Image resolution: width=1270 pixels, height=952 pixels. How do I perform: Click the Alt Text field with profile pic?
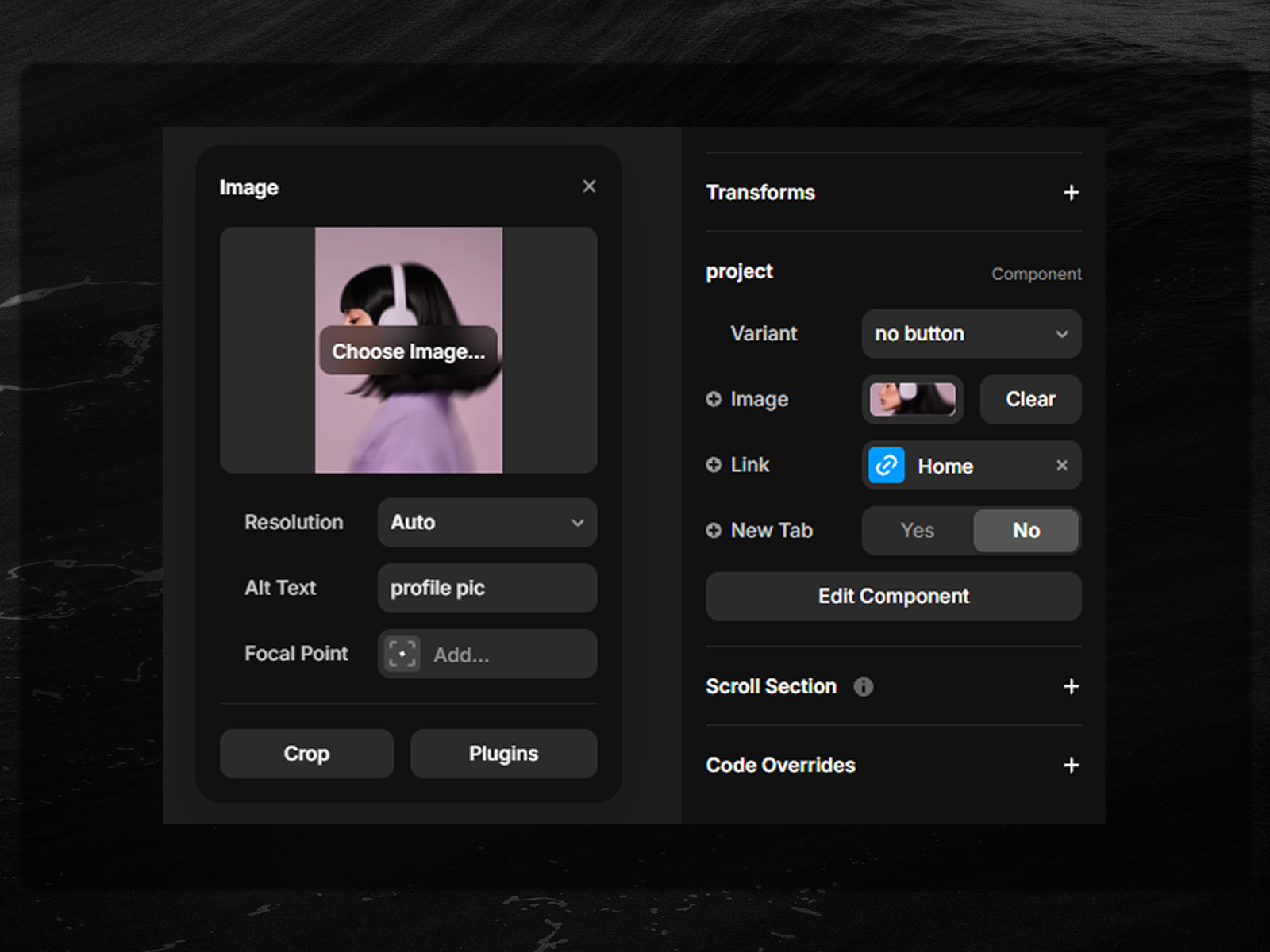coord(487,589)
